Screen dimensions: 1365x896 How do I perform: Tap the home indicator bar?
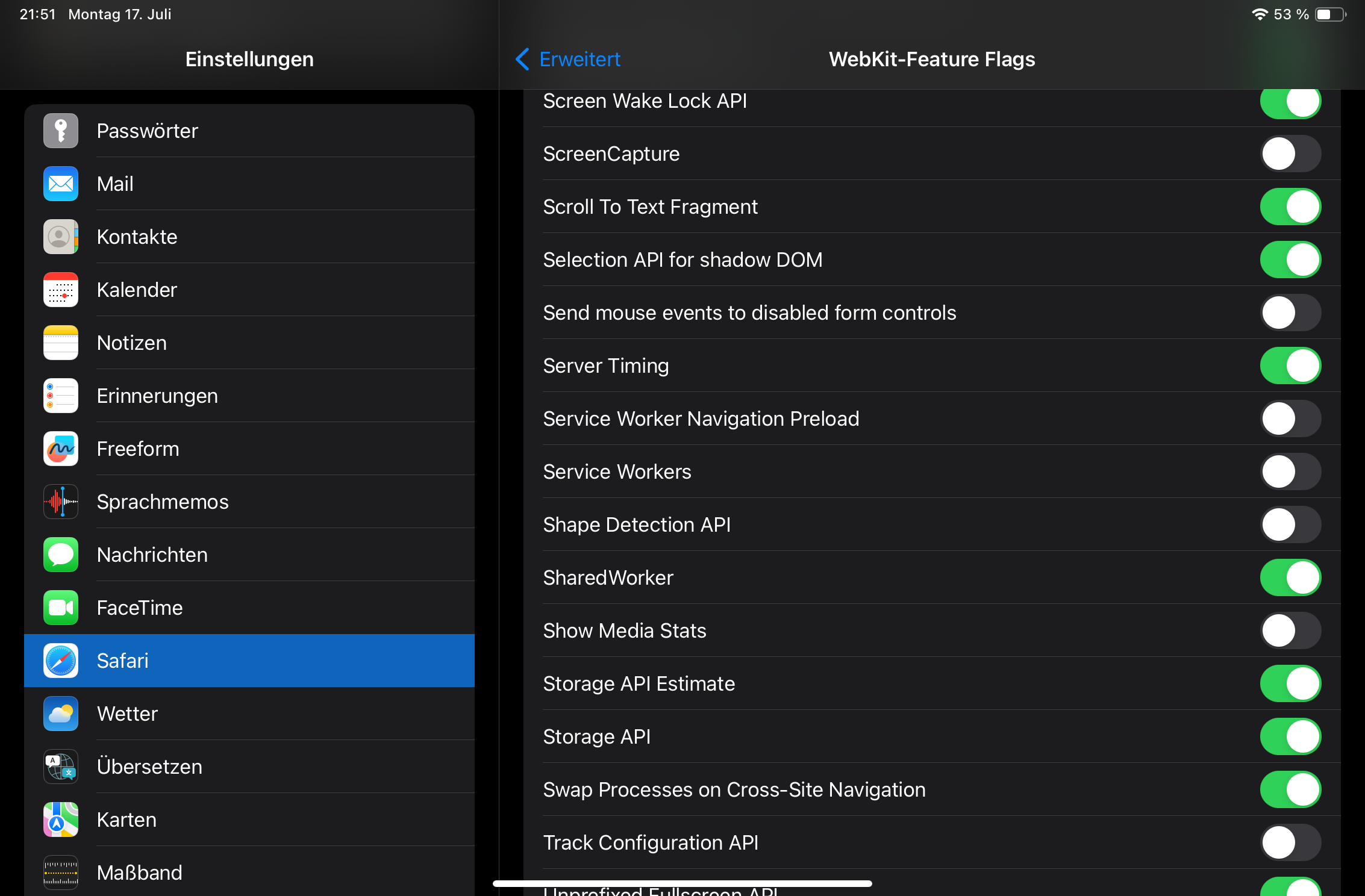coord(682,883)
